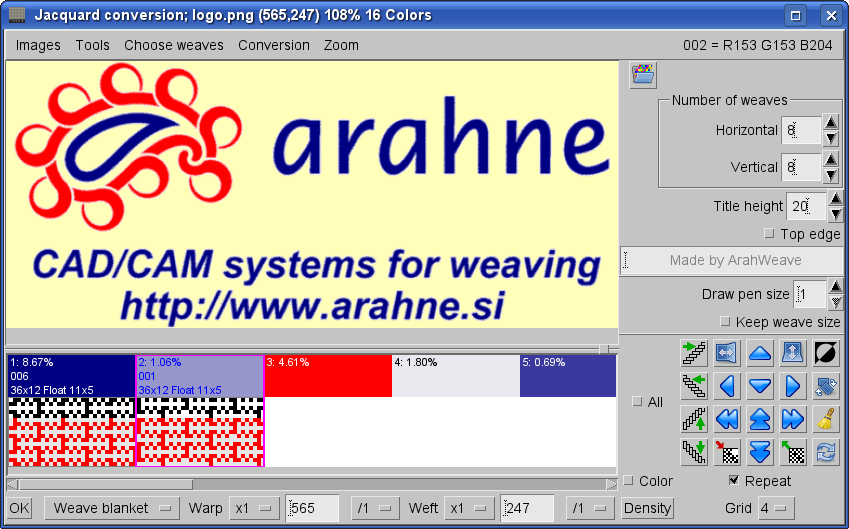849x529 pixels.
Task: Open the Conversion menu
Action: [x=274, y=45]
